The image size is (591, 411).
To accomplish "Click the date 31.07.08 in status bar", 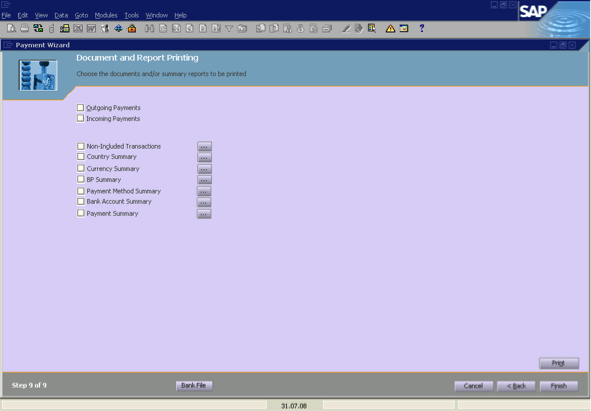I will 294,406.
